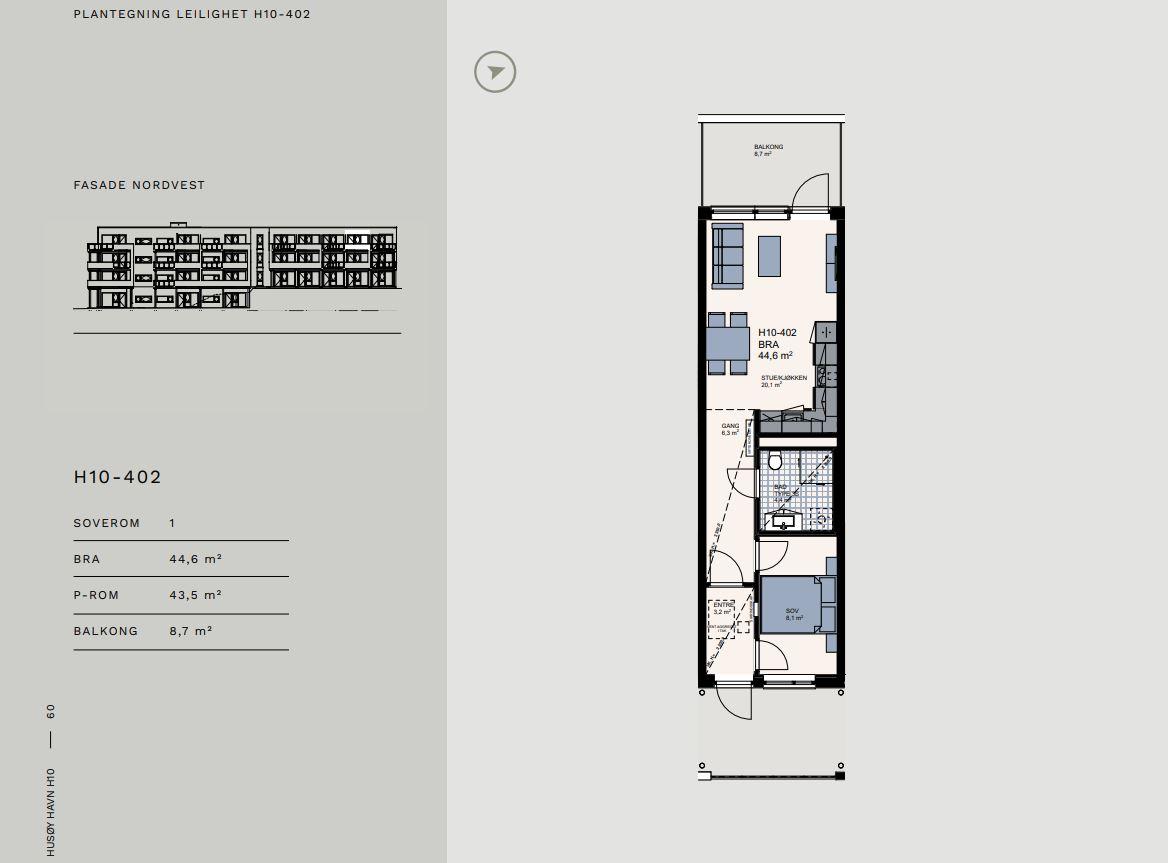Screen dimensions: 1168x863
Task: Click the 'H10-402 BRA 44,6 m²' label on plan
Action: click(777, 345)
